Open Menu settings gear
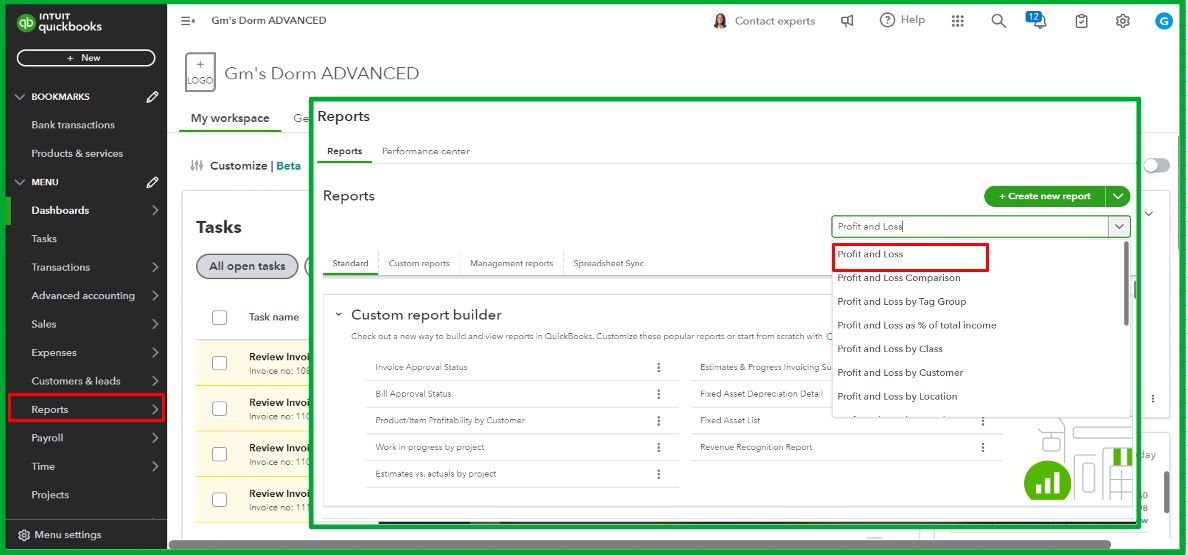The image size is (1188, 555). [x=23, y=535]
